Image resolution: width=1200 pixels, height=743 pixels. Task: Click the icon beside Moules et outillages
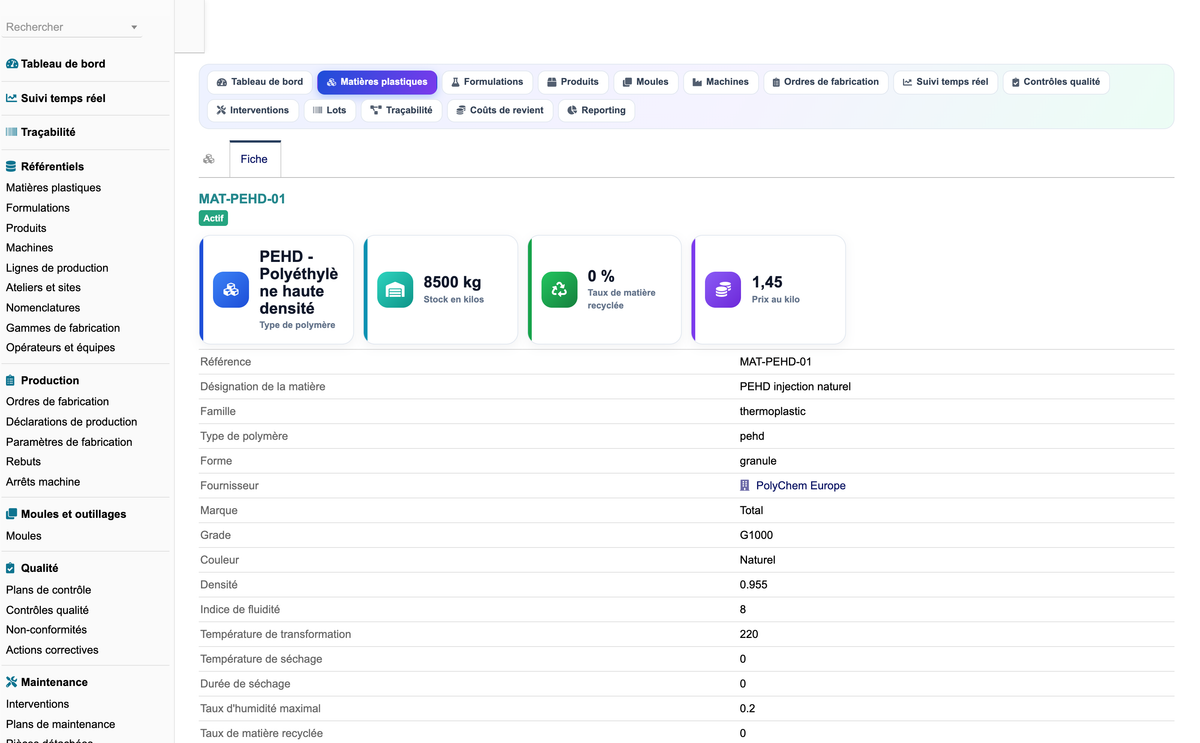(12, 514)
